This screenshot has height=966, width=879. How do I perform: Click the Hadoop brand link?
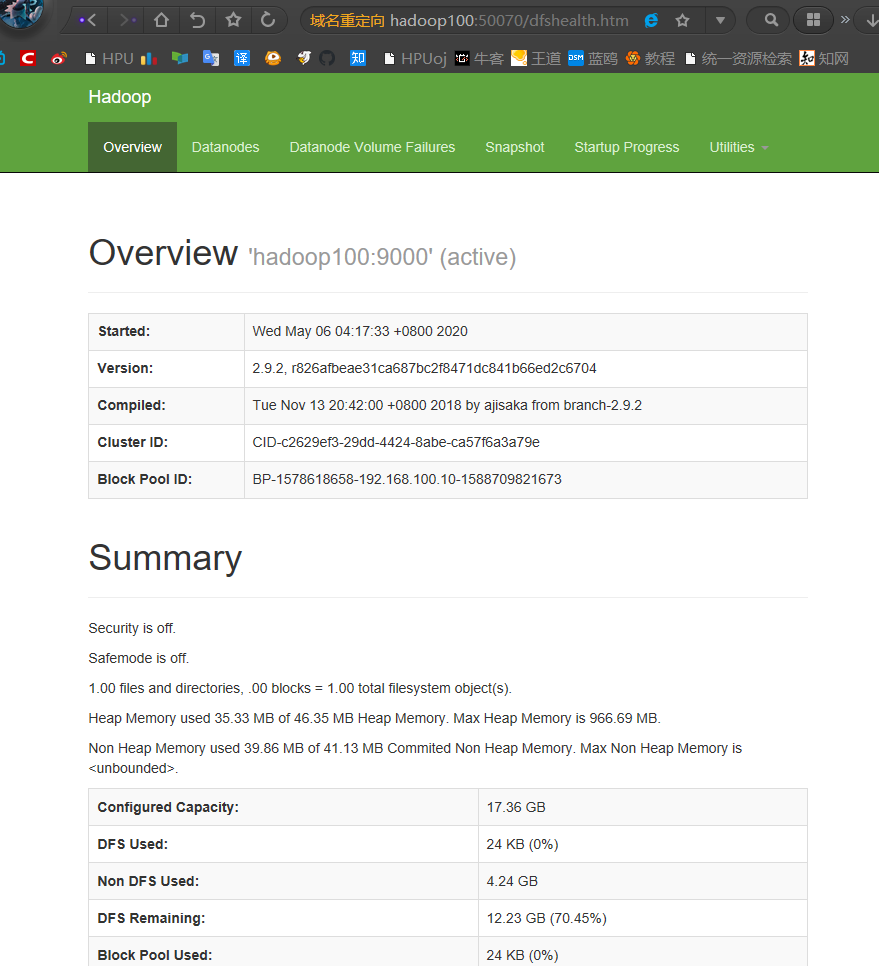tap(119, 97)
